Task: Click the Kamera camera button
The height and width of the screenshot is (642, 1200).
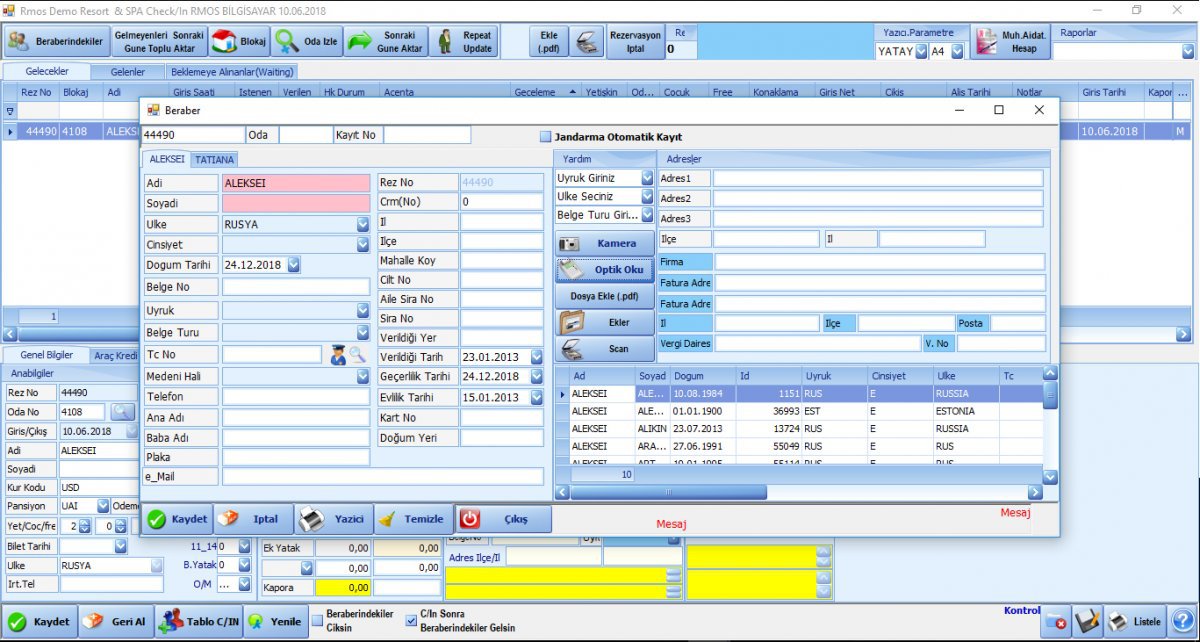Action: coord(604,243)
